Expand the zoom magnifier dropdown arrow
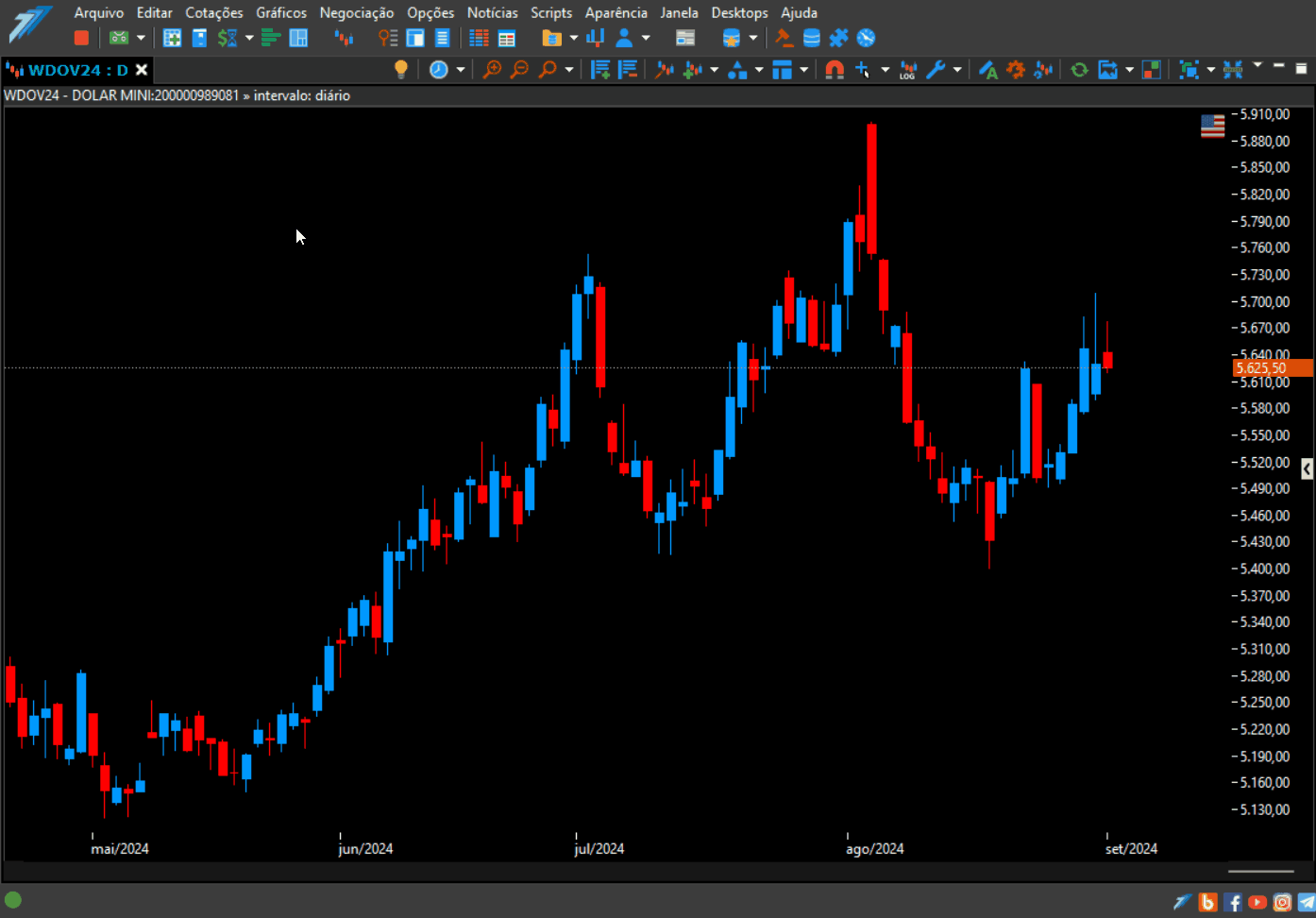 pyautogui.click(x=568, y=70)
